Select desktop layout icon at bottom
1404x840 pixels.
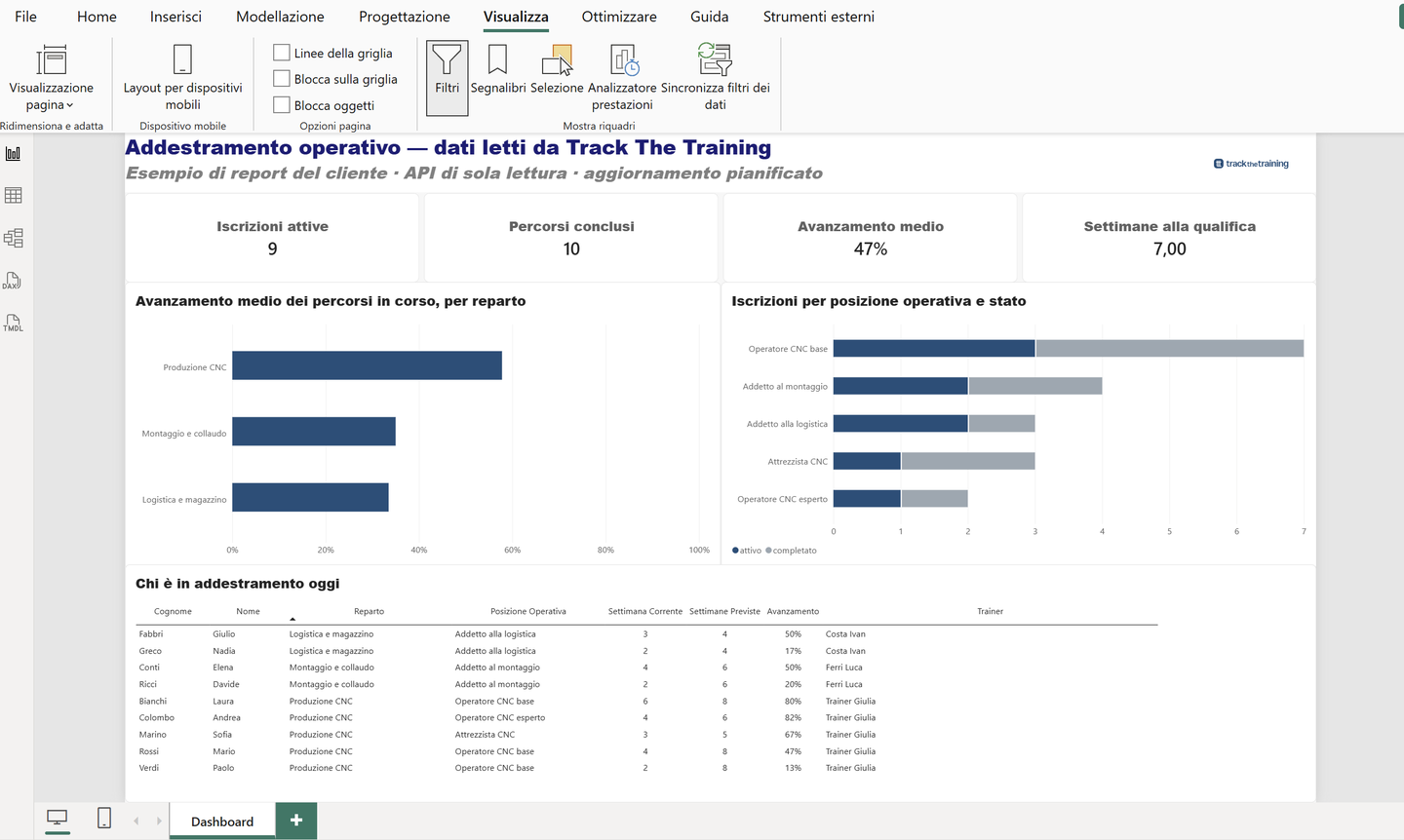point(58,819)
